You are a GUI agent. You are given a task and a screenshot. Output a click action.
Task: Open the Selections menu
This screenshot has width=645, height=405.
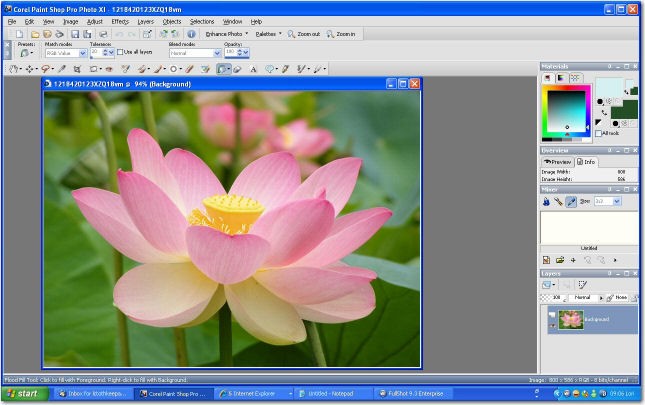(x=202, y=21)
